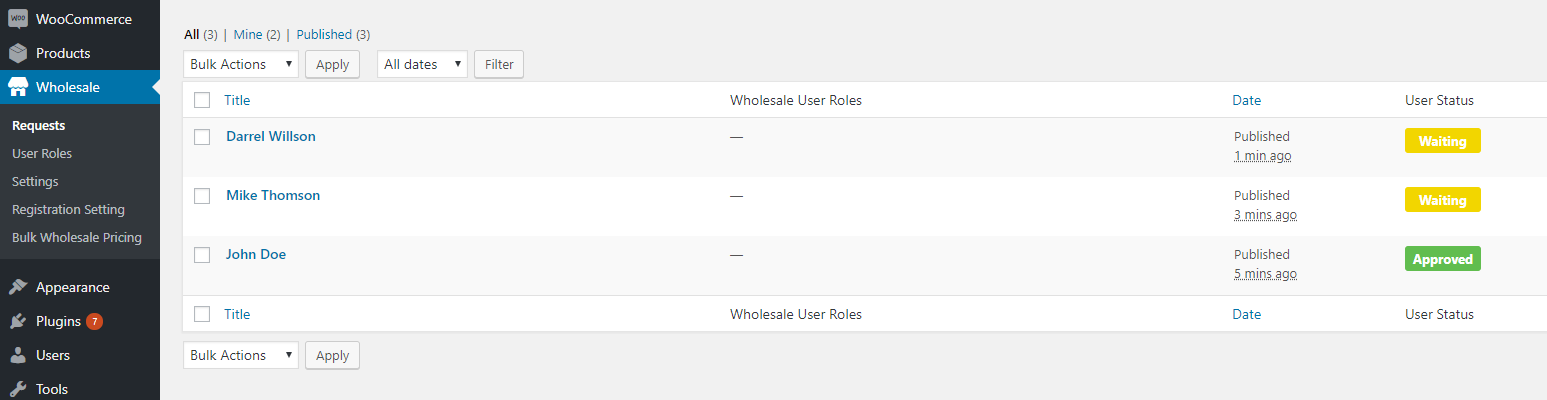Click Darrel Willson's yellow Waiting status badge
1547x400 pixels.
point(1442,141)
